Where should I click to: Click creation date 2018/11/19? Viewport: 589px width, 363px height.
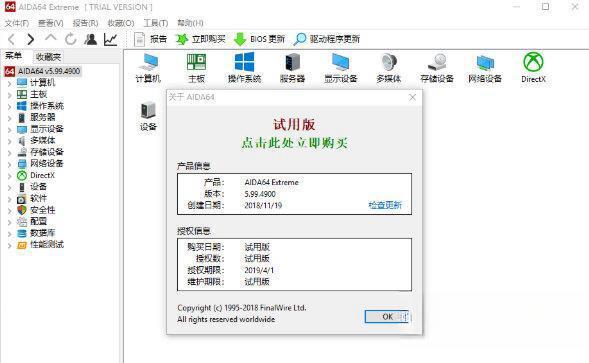(263, 206)
